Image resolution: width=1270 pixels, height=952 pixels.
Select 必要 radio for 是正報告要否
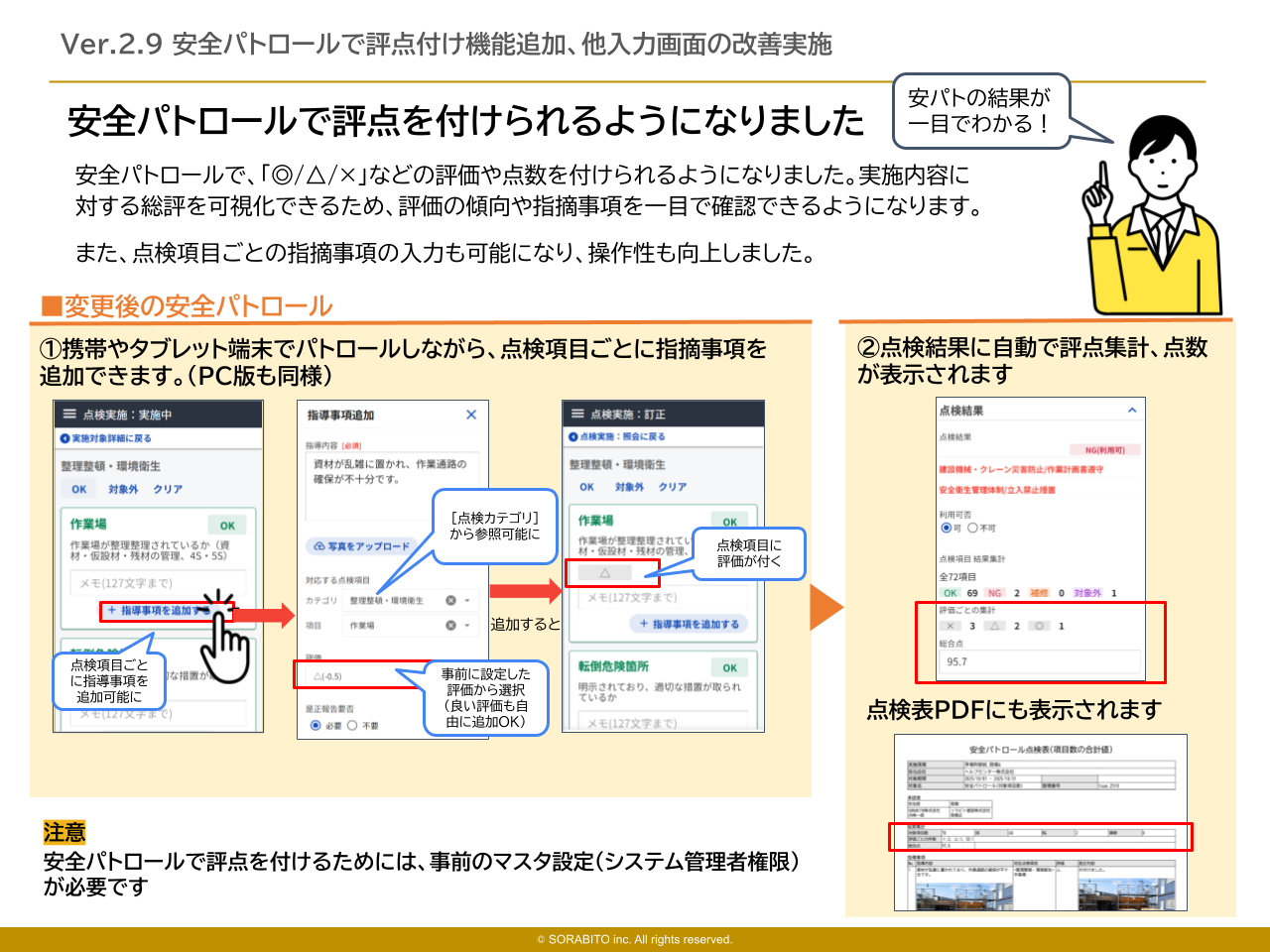[x=316, y=725]
